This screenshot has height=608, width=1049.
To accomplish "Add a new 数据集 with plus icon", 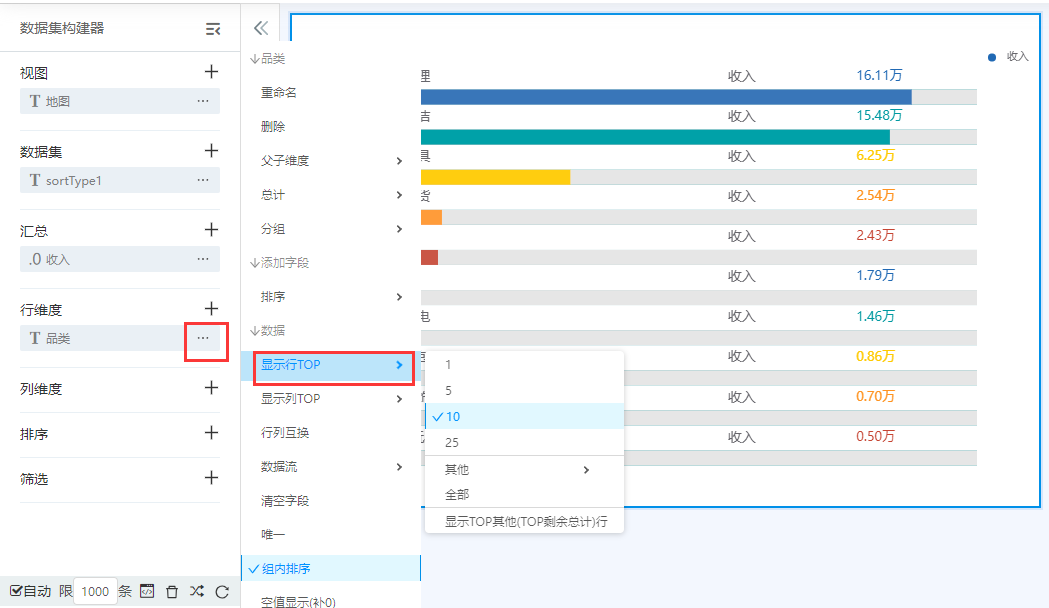I will tap(211, 150).
